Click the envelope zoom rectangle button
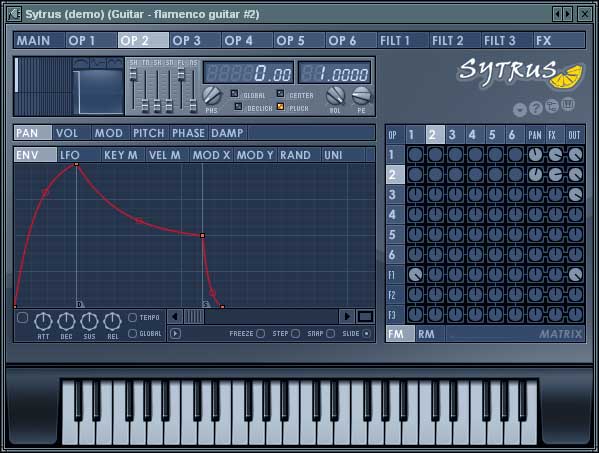Image resolution: width=599 pixels, height=453 pixels. point(365,317)
